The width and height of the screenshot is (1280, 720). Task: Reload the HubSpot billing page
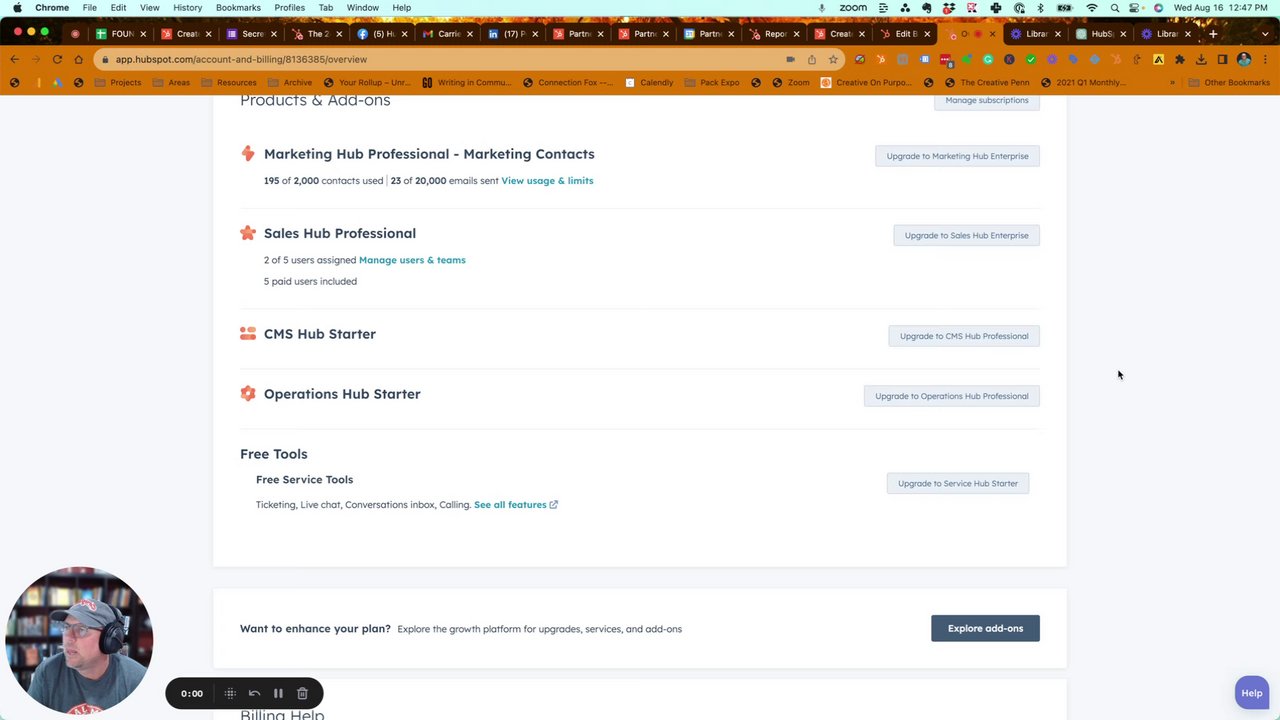tap(57, 59)
